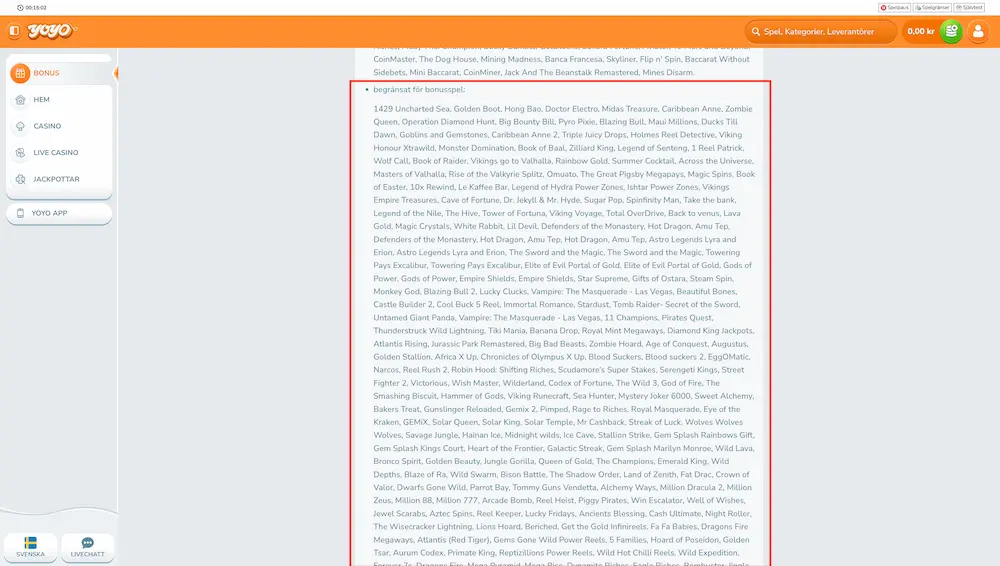Click the Spelgränser button

click(x=932, y=8)
